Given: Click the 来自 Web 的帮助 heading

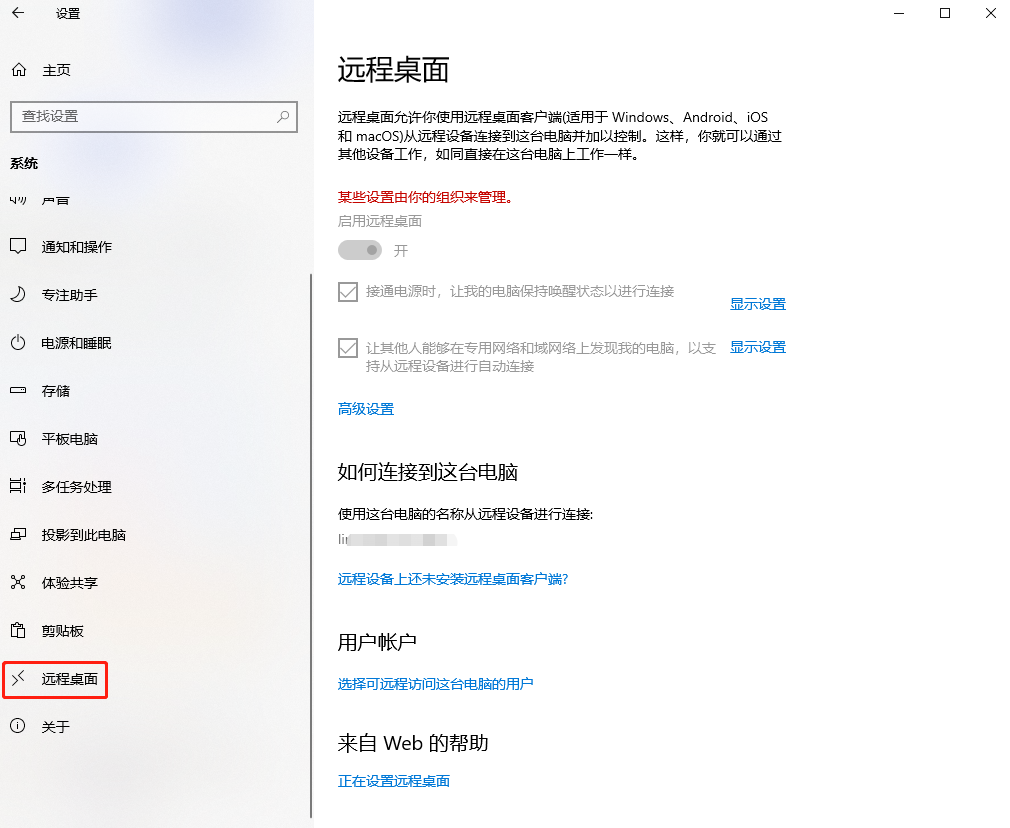Looking at the screenshot, I should [x=413, y=744].
